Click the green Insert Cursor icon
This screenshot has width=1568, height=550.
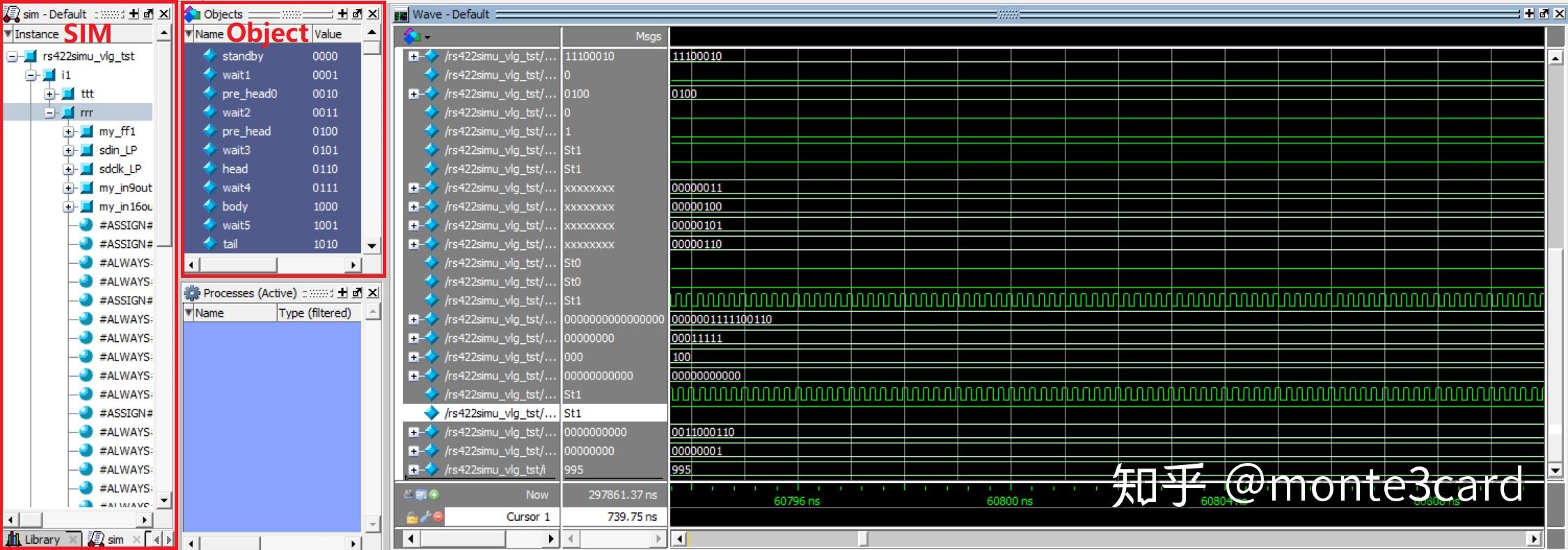(434, 494)
